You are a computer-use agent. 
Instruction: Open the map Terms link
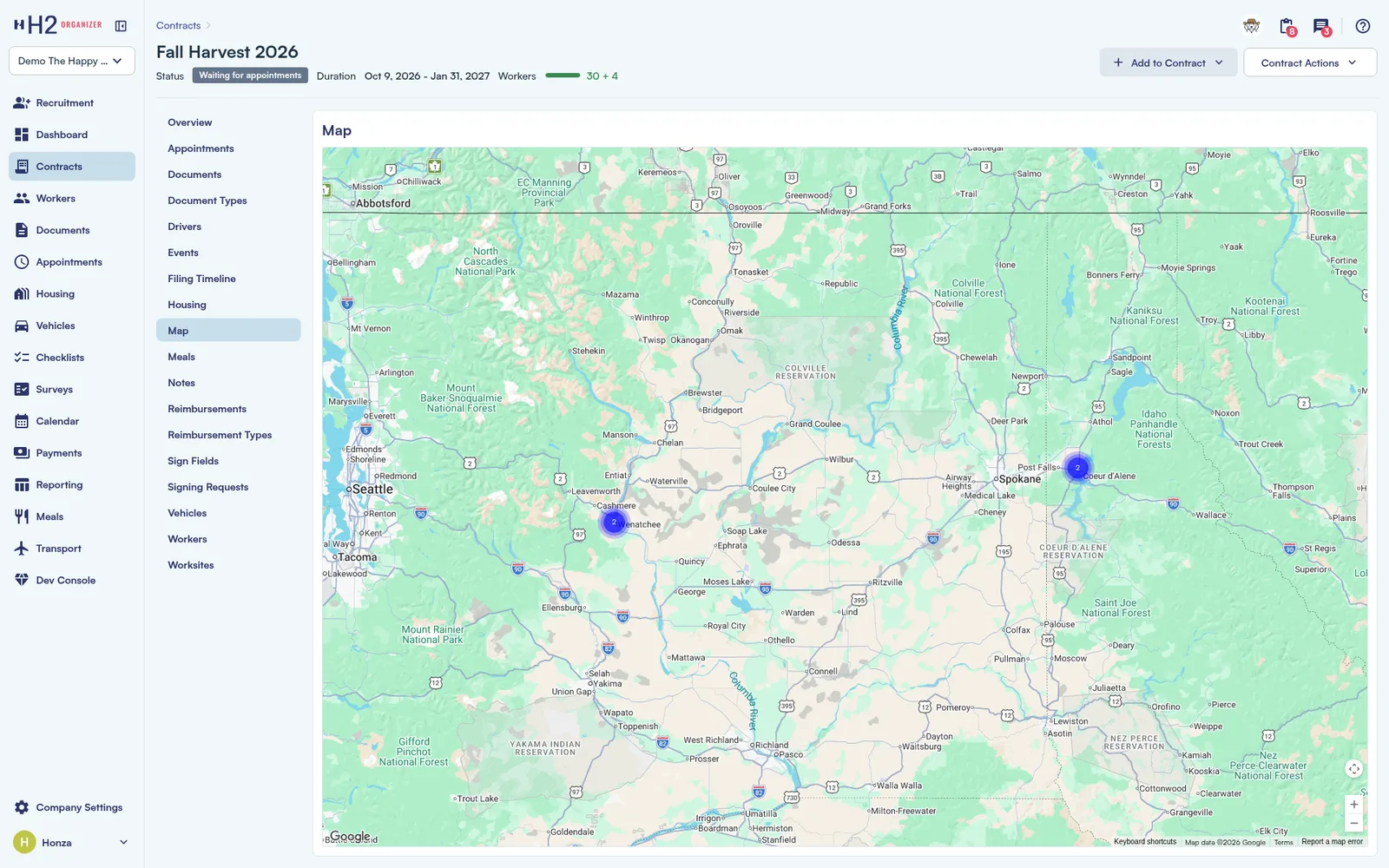coord(1283,842)
